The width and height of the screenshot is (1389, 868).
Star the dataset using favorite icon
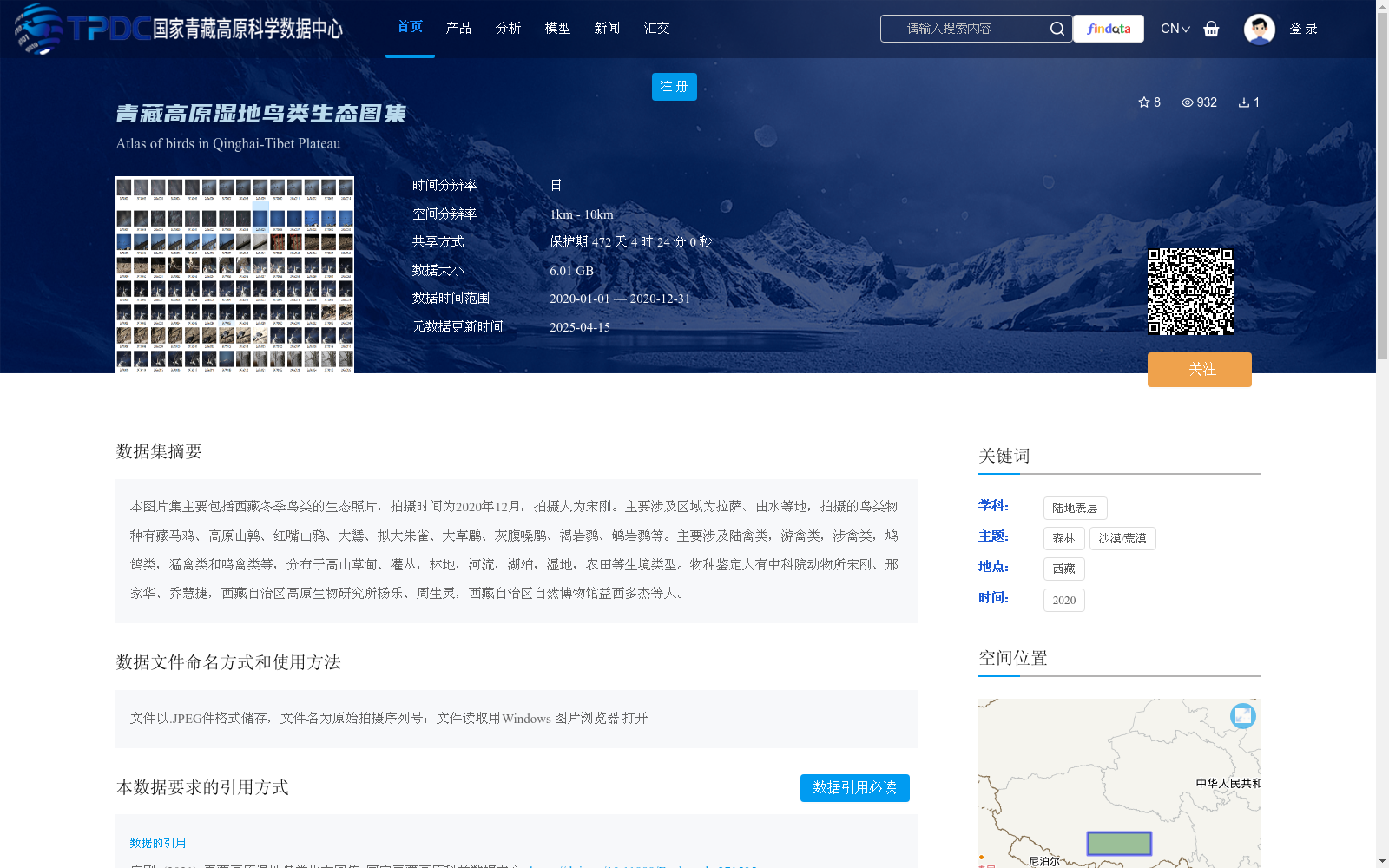(x=1142, y=102)
